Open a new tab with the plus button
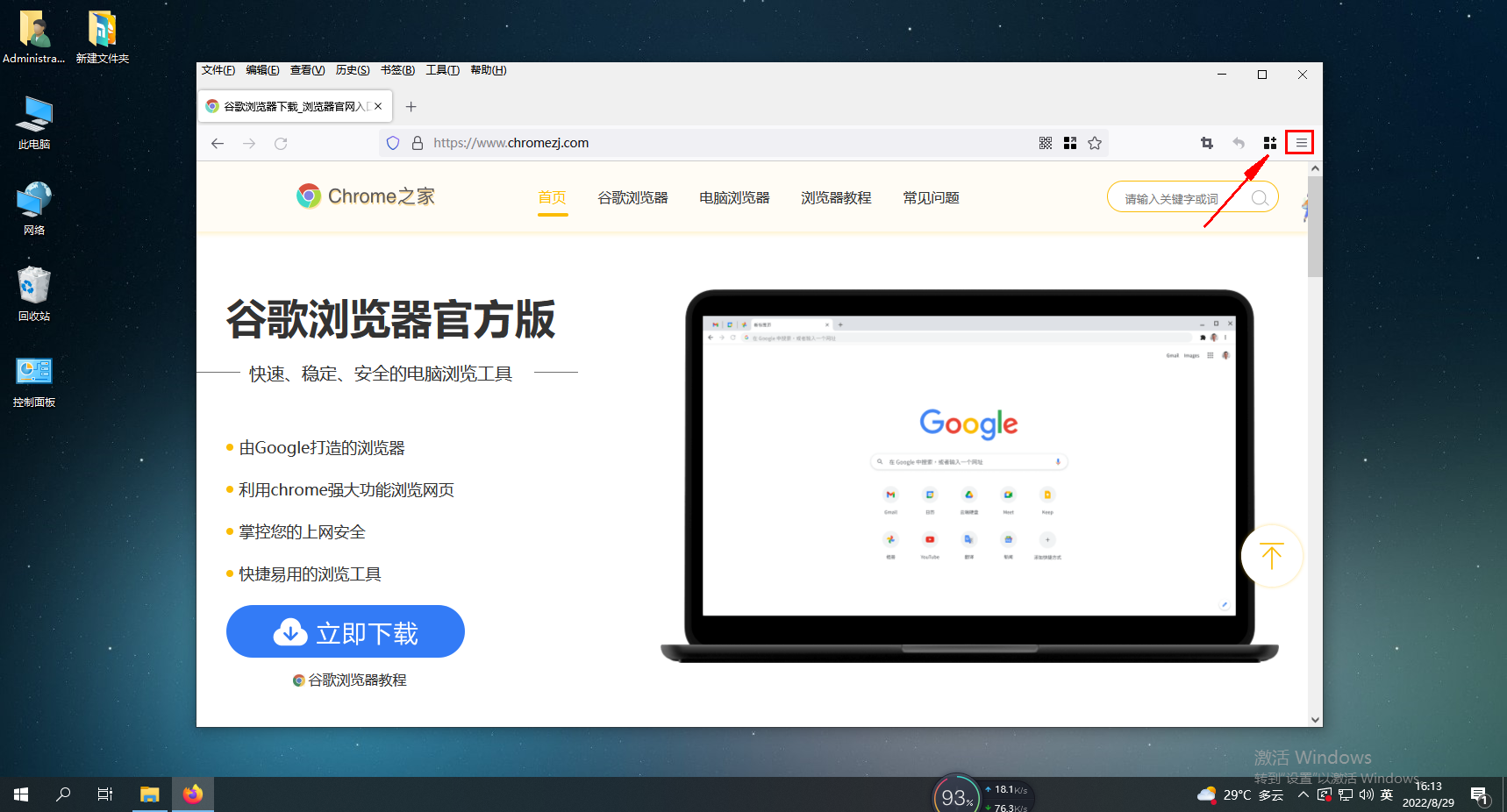This screenshot has height=812, width=1507. (411, 107)
